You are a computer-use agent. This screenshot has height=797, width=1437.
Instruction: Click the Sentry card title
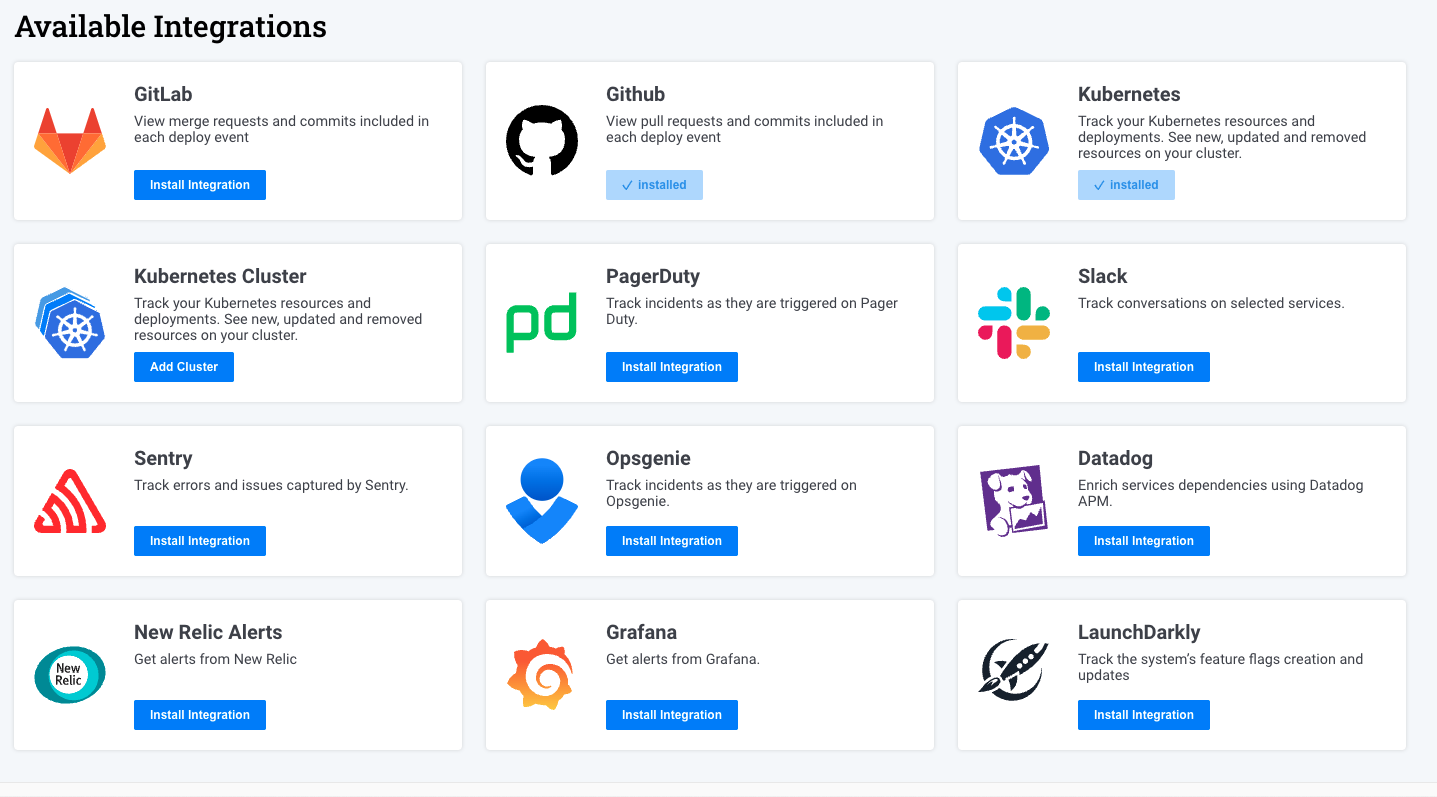coord(163,458)
